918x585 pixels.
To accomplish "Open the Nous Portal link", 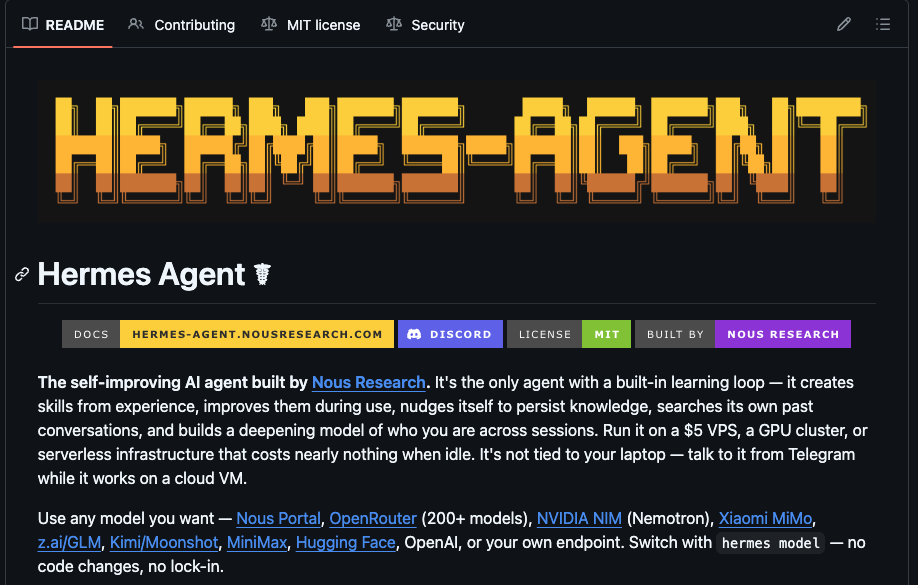I will (x=278, y=518).
